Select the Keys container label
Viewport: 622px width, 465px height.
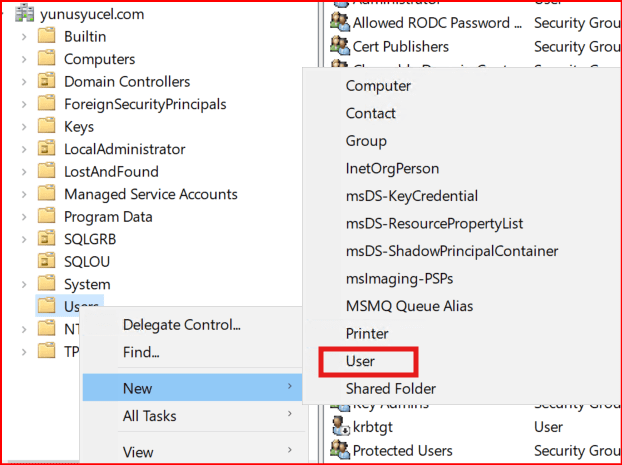pos(79,127)
